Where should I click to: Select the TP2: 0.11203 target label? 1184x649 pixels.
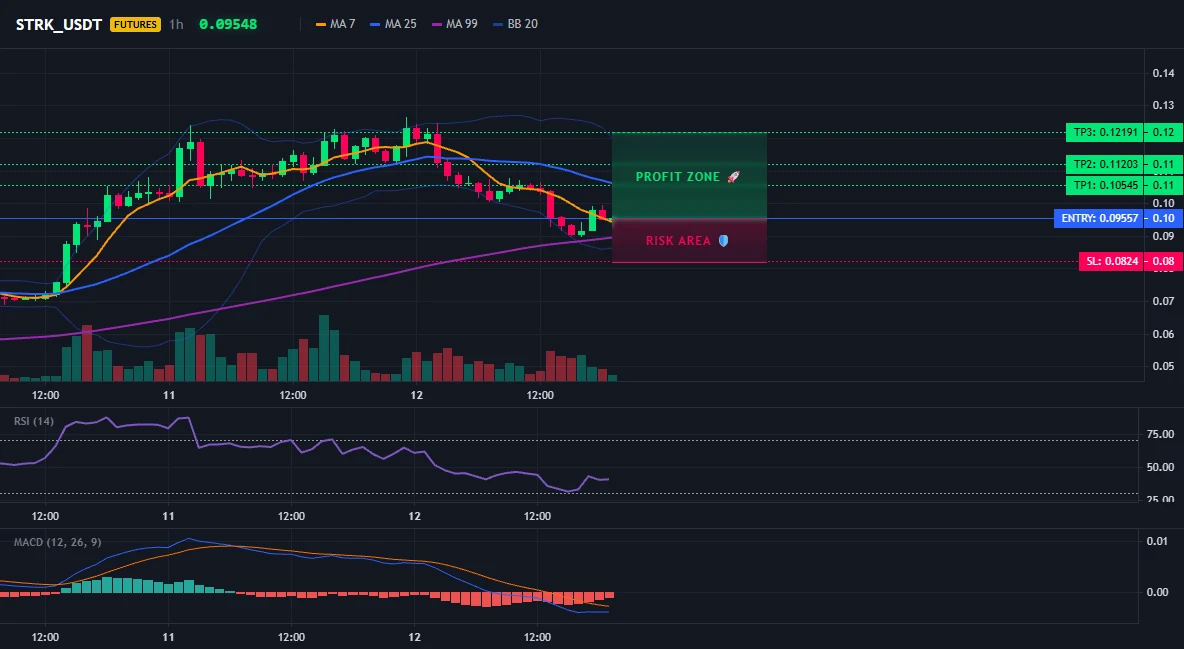pyautogui.click(x=1105, y=164)
